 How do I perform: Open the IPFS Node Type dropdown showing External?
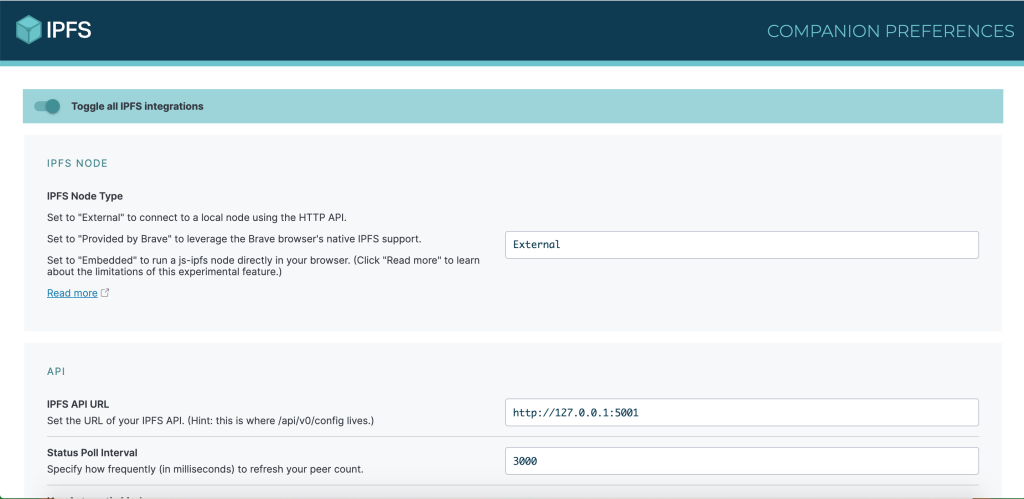pos(741,245)
